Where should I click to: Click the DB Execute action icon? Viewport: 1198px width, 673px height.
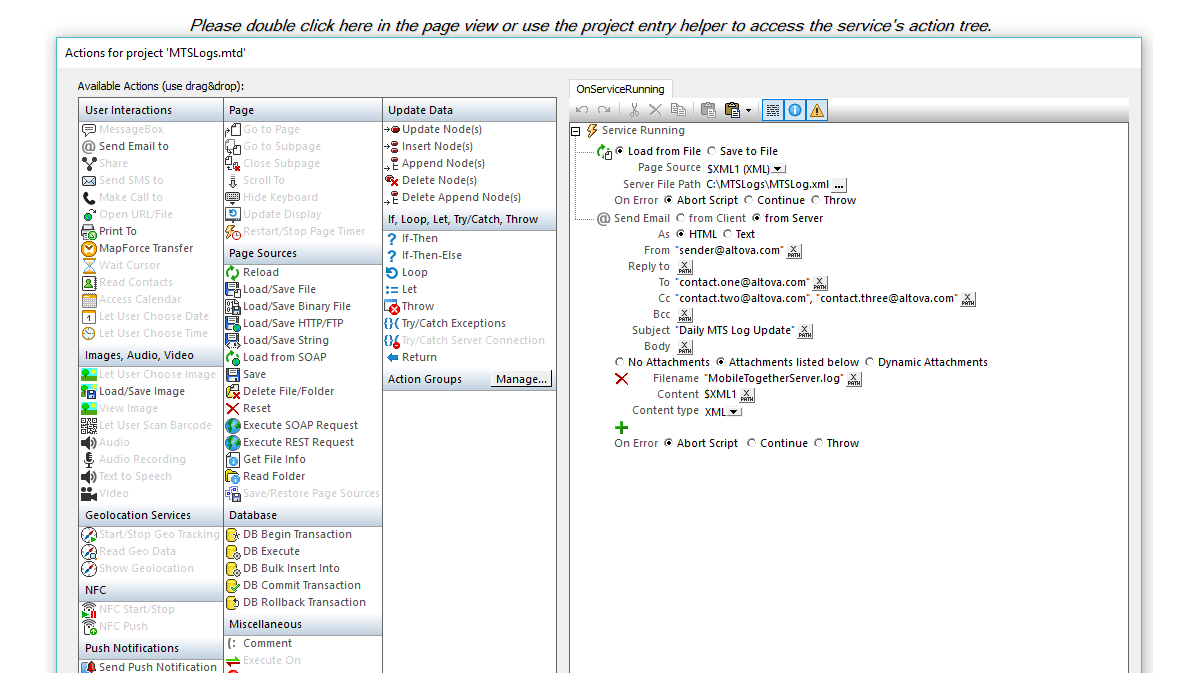pyautogui.click(x=233, y=552)
